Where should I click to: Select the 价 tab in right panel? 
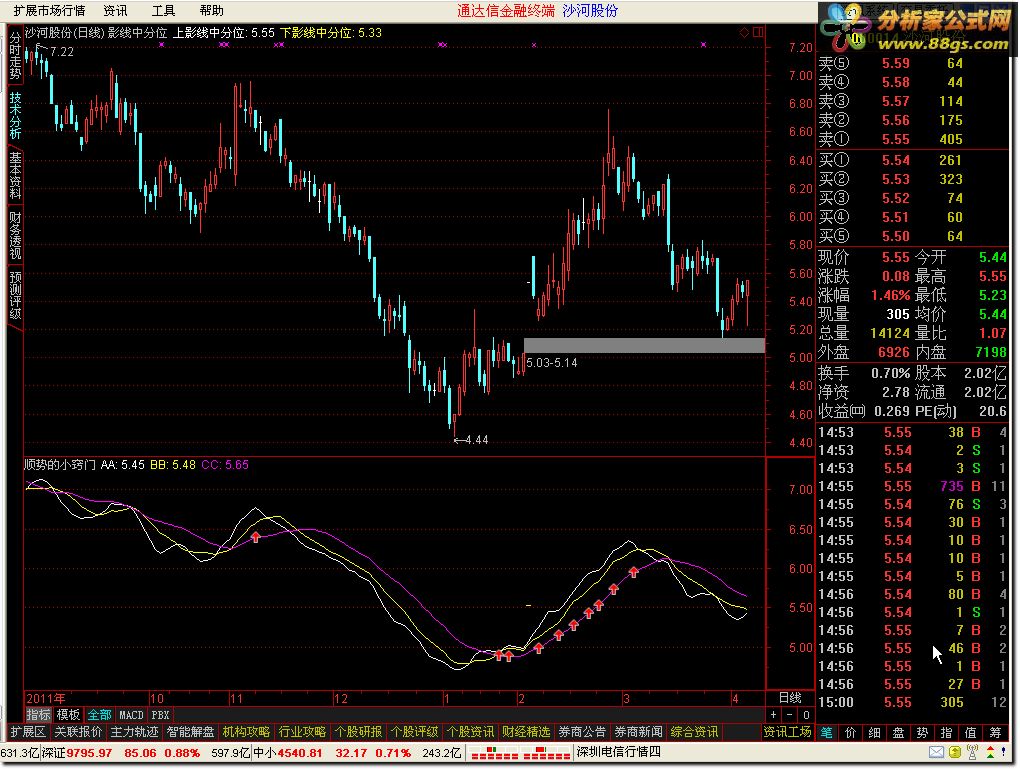pos(850,733)
